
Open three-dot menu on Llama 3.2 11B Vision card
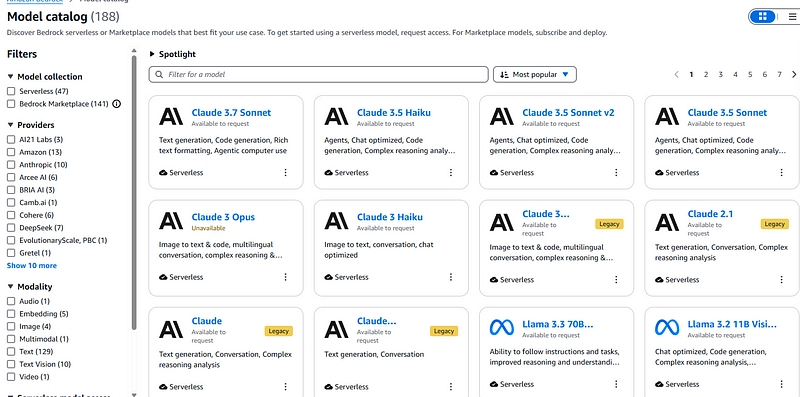pyautogui.click(x=781, y=384)
